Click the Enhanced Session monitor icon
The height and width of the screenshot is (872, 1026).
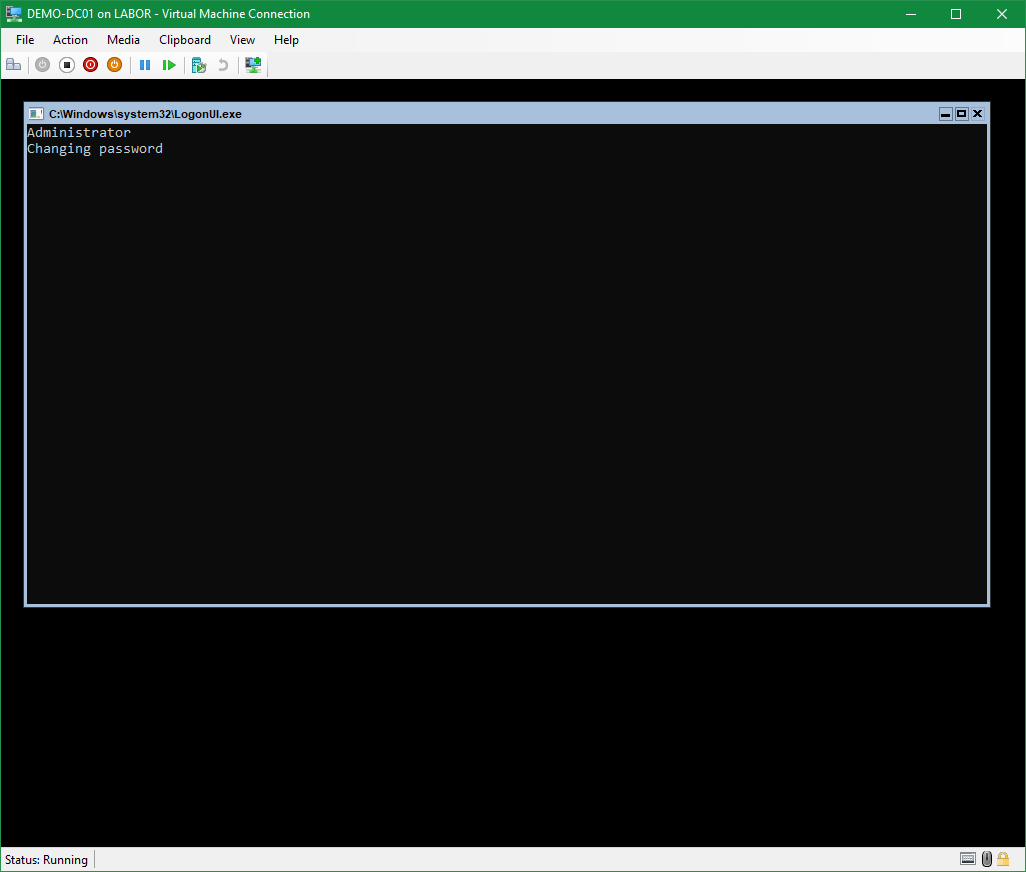tap(253, 65)
